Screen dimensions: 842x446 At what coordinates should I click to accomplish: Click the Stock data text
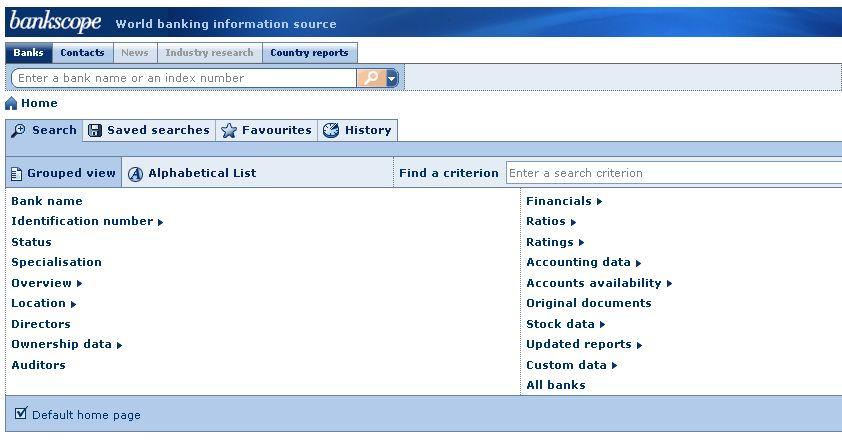point(561,324)
